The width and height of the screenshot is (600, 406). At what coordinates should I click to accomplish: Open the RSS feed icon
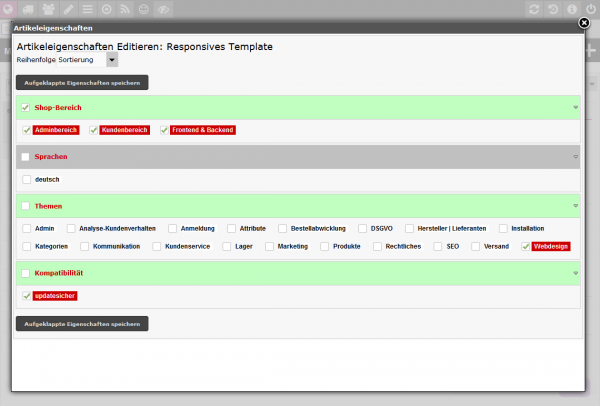coord(125,9)
